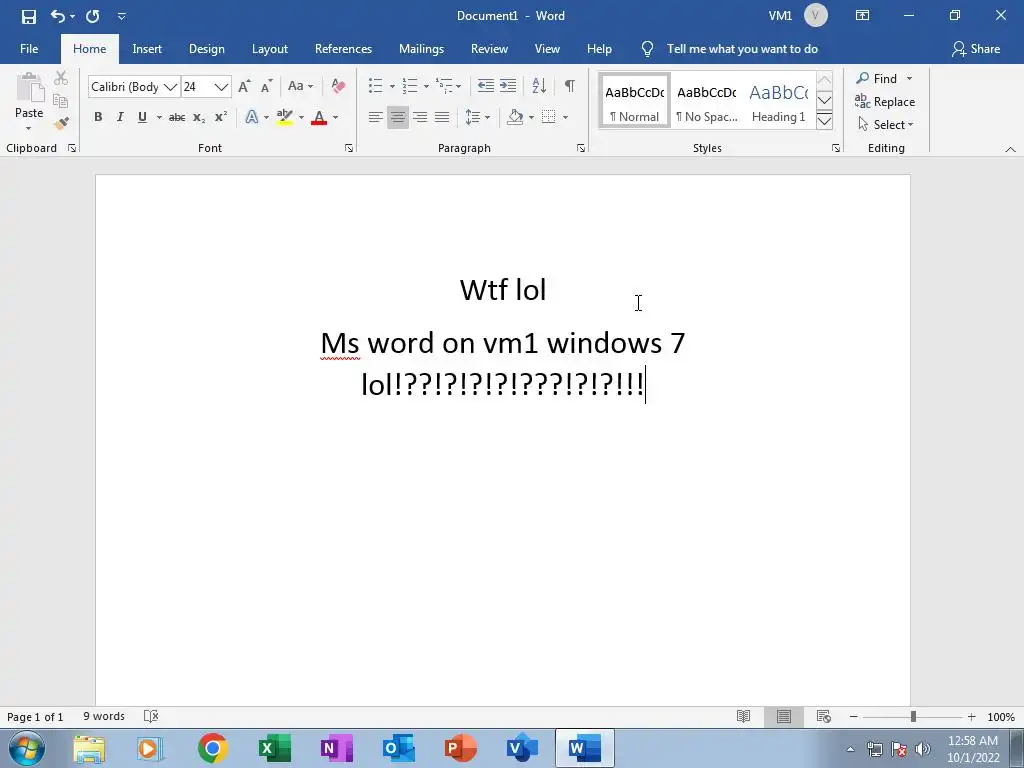Open the Paragraph dialog launcher

click(581, 148)
